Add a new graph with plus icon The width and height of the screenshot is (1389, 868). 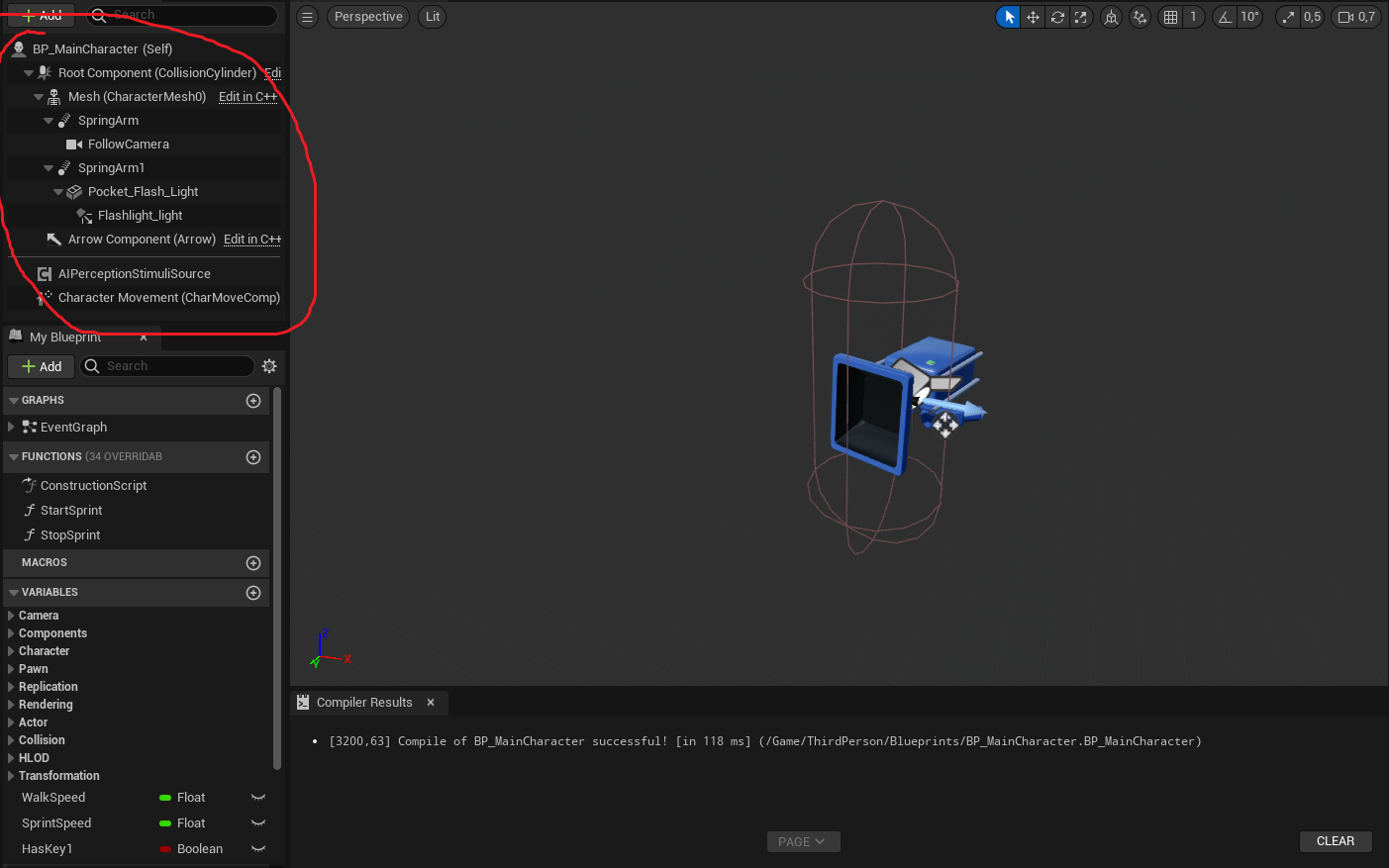click(253, 401)
